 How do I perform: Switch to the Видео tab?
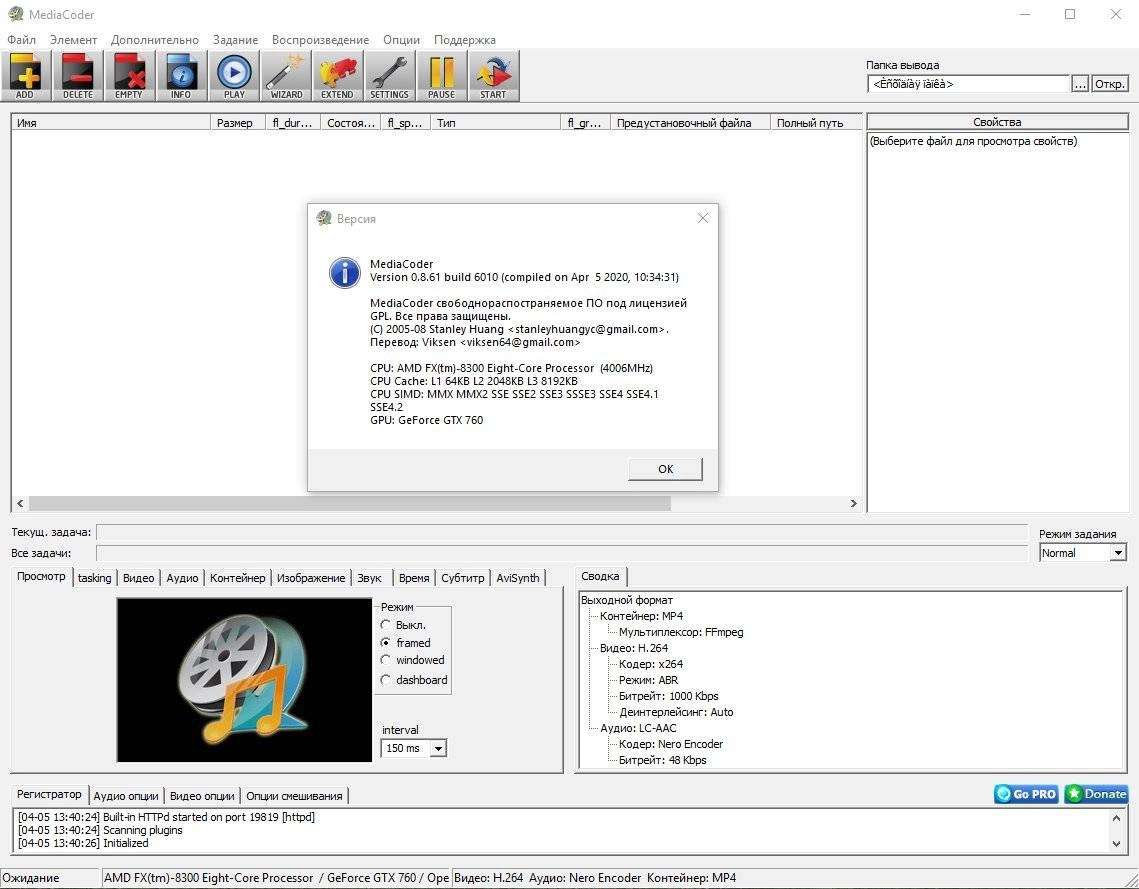pos(139,578)
